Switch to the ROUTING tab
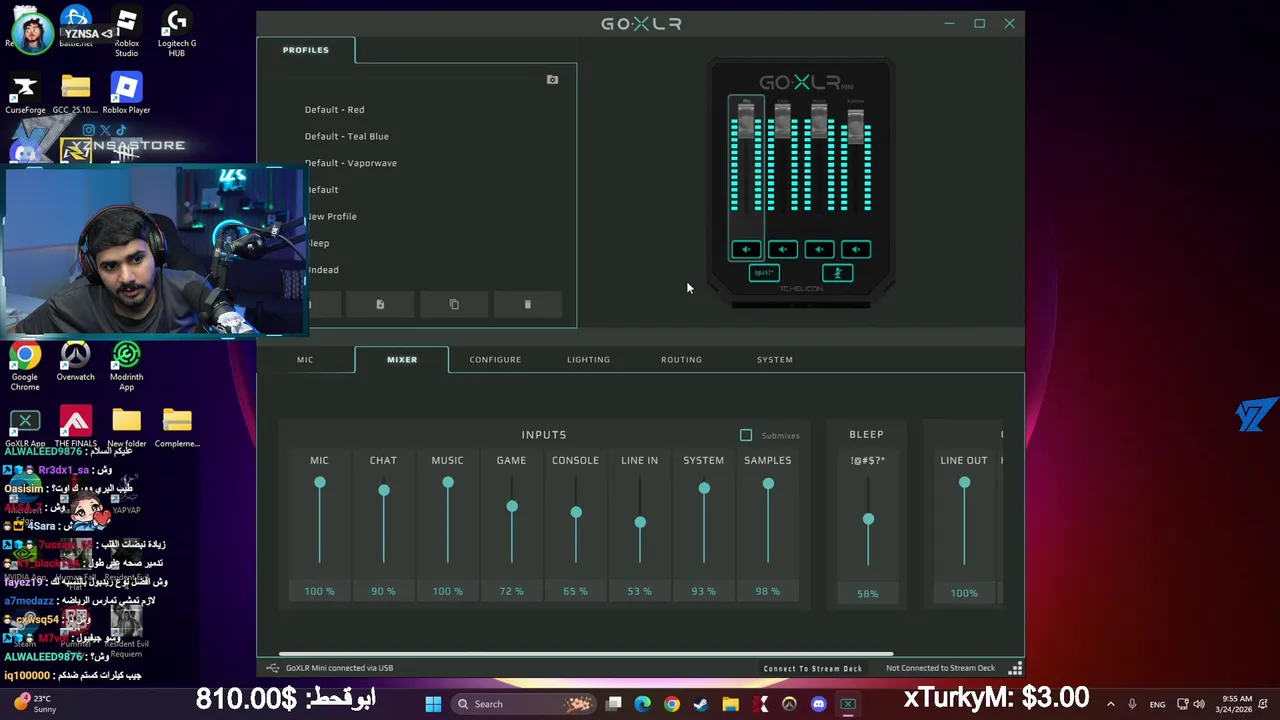Screen dimensions: 1280x720 tap(681, 360)
